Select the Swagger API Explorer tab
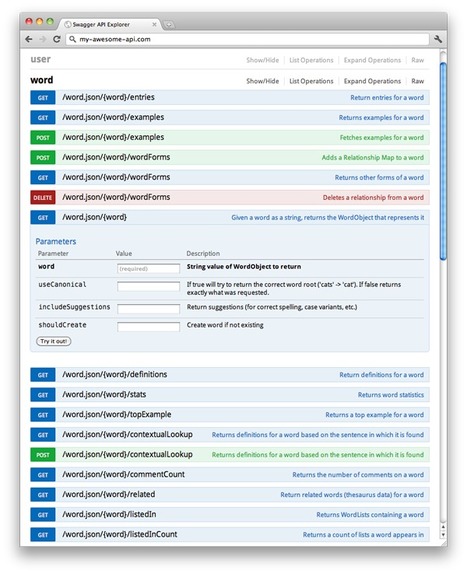This screenshot has height=574, width=467. pyautogui.click(x=110, y=24)
